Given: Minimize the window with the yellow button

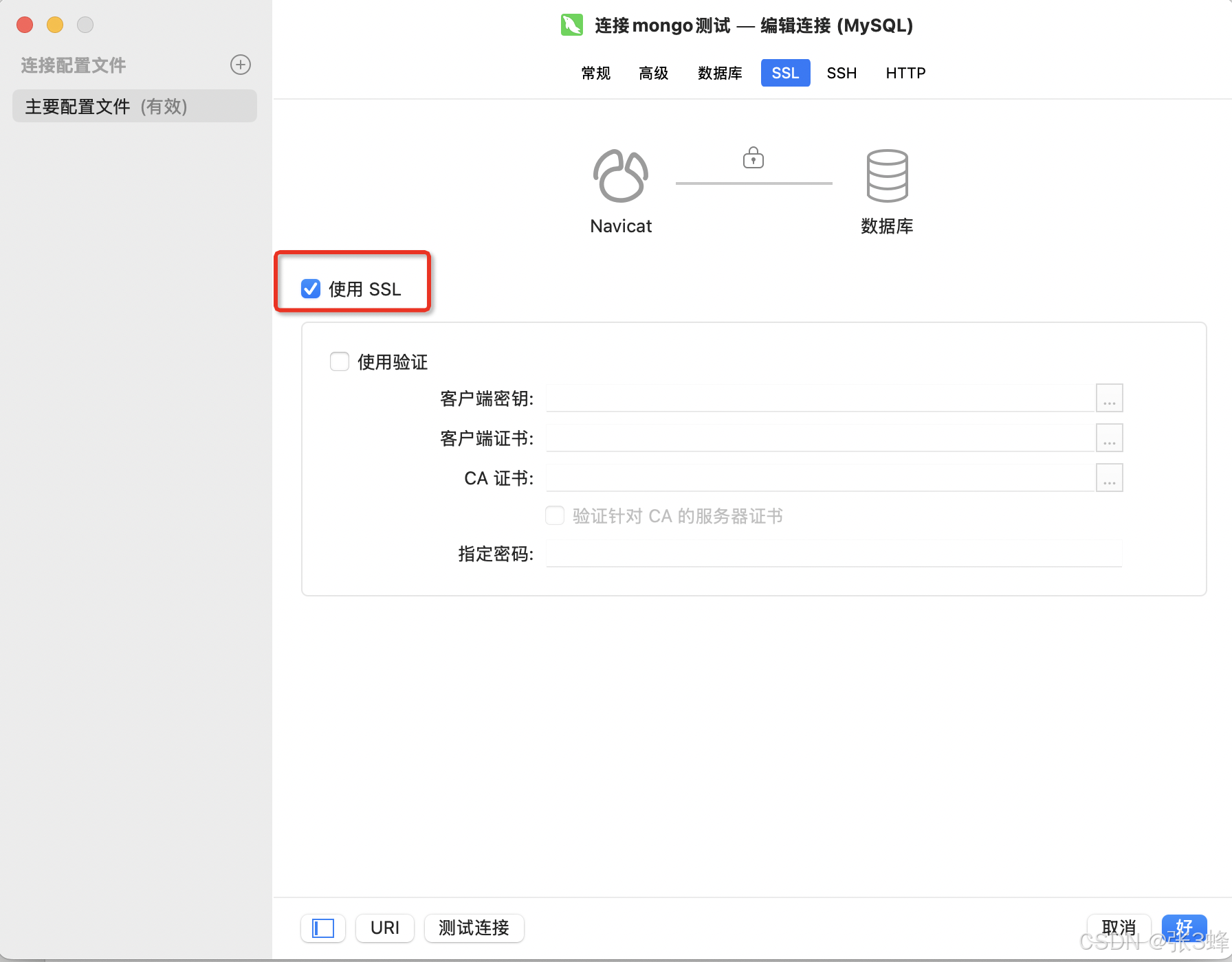Looking at the screenshot, I should click(55, 25).
